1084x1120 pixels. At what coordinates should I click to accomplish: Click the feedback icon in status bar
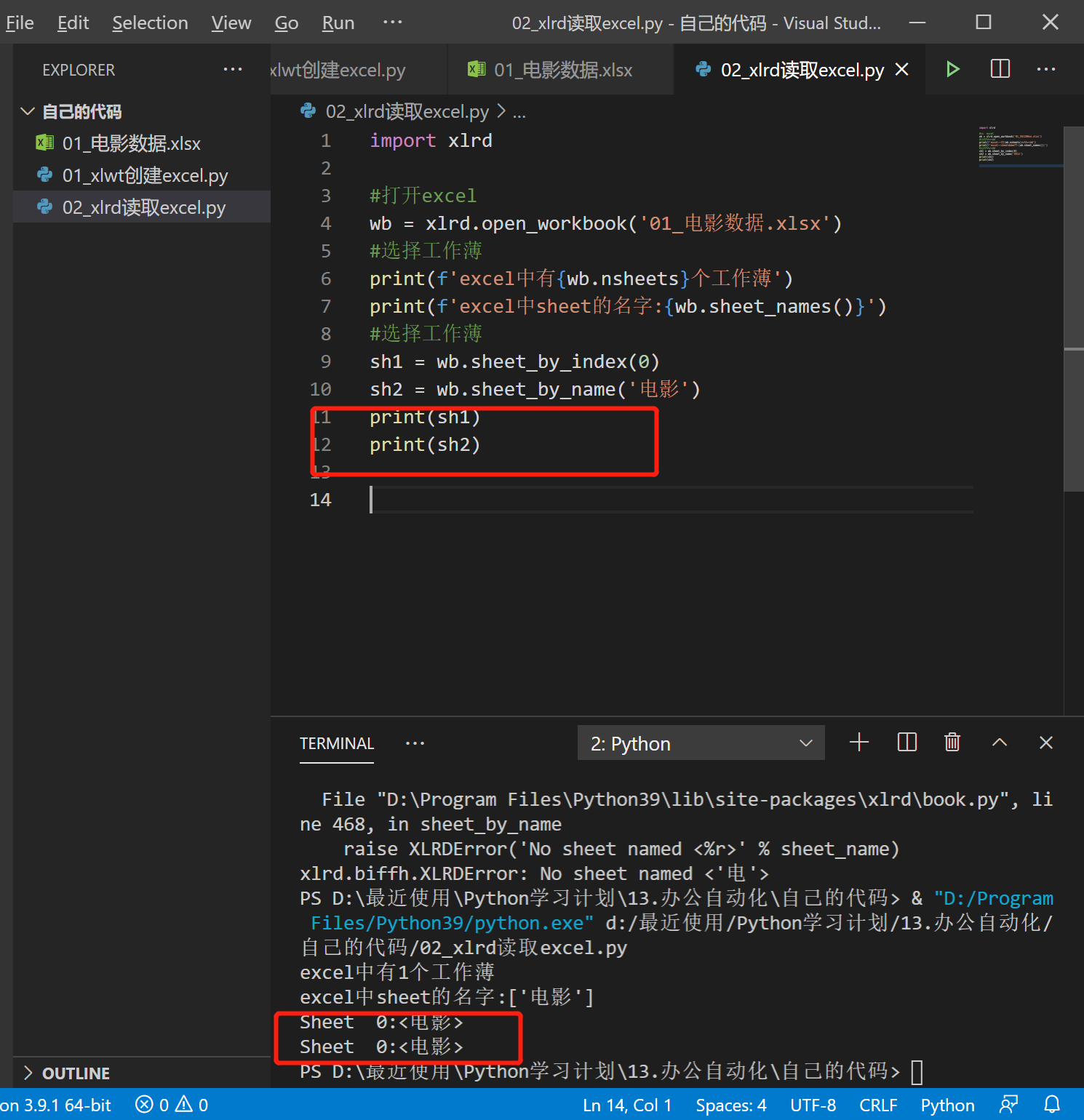(1009, 1105)
